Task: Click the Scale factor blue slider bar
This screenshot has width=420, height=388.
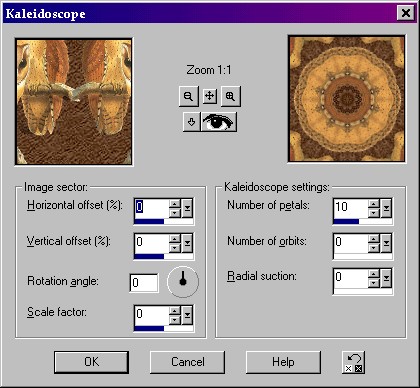Action: click(x=164, y=328)
